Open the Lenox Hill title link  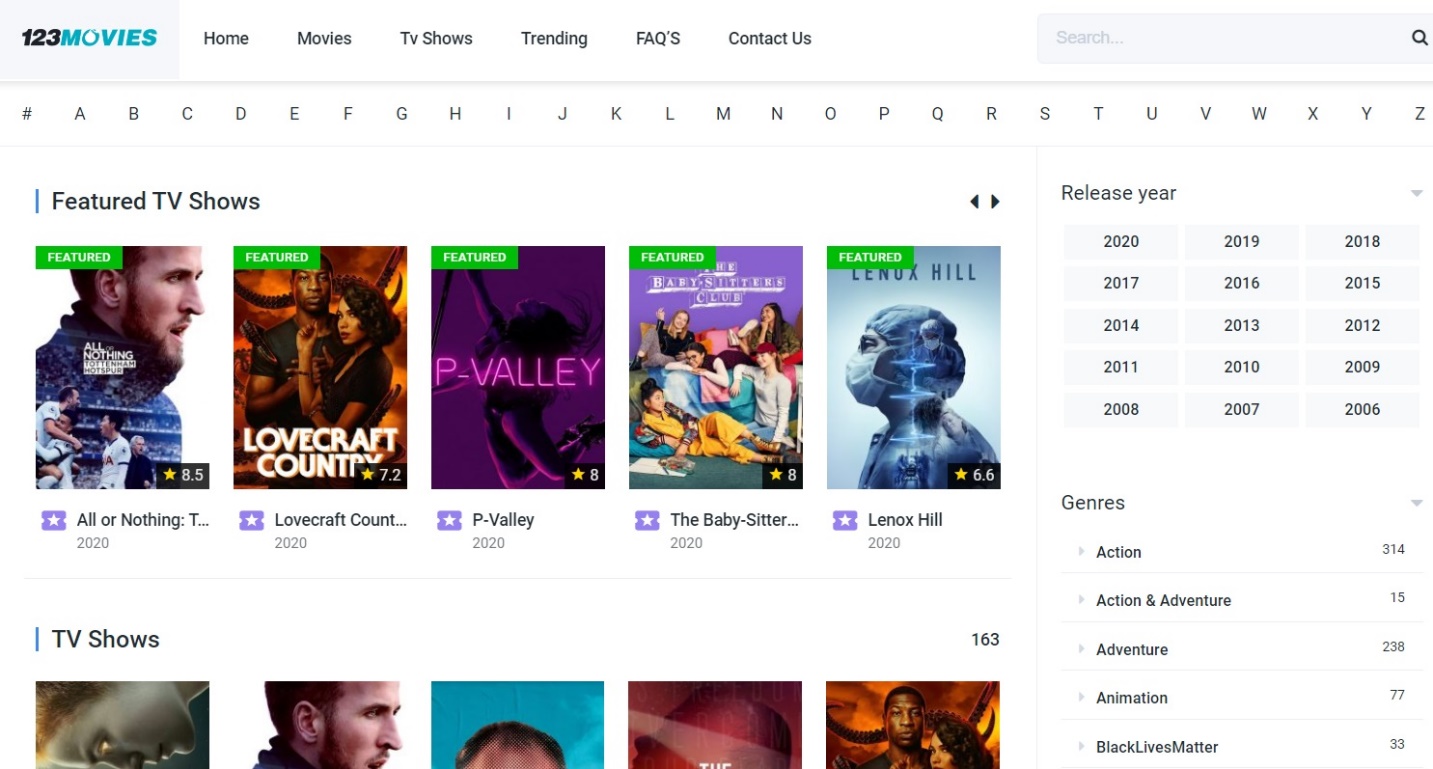905,520
